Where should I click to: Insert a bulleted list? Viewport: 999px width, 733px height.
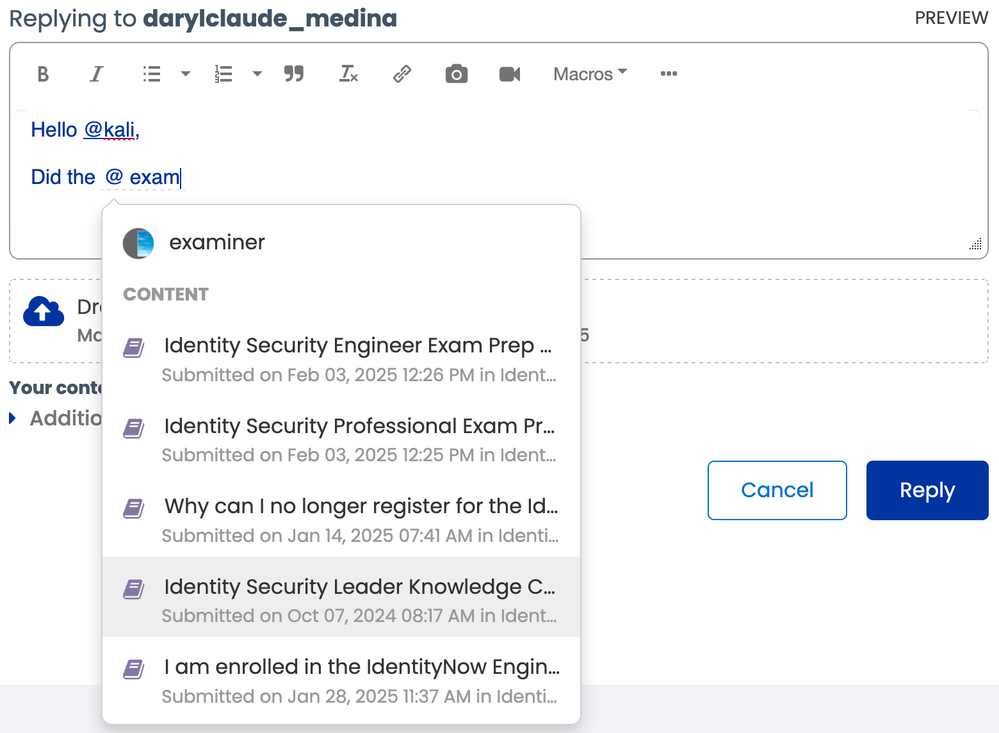(152, 74)
